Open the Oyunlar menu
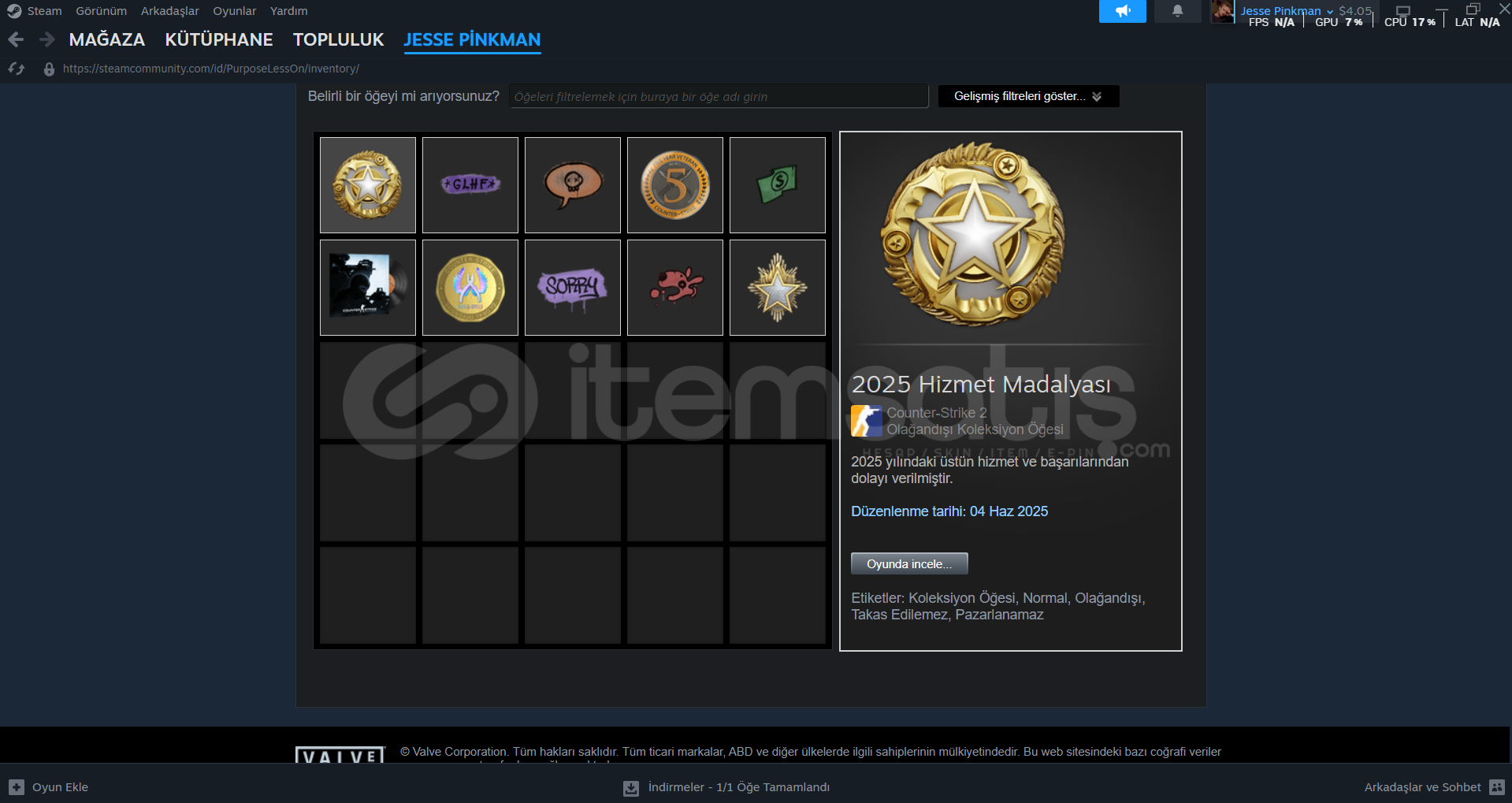The image size is (1512, 803). [x=234, y=11]
